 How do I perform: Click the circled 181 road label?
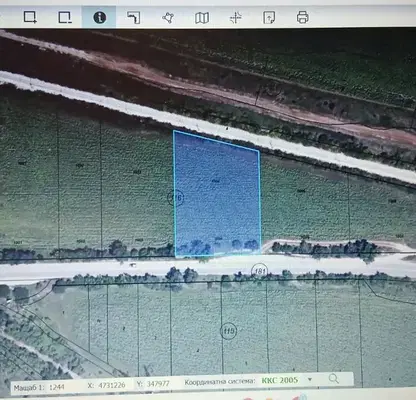click(x=260, y=271)
